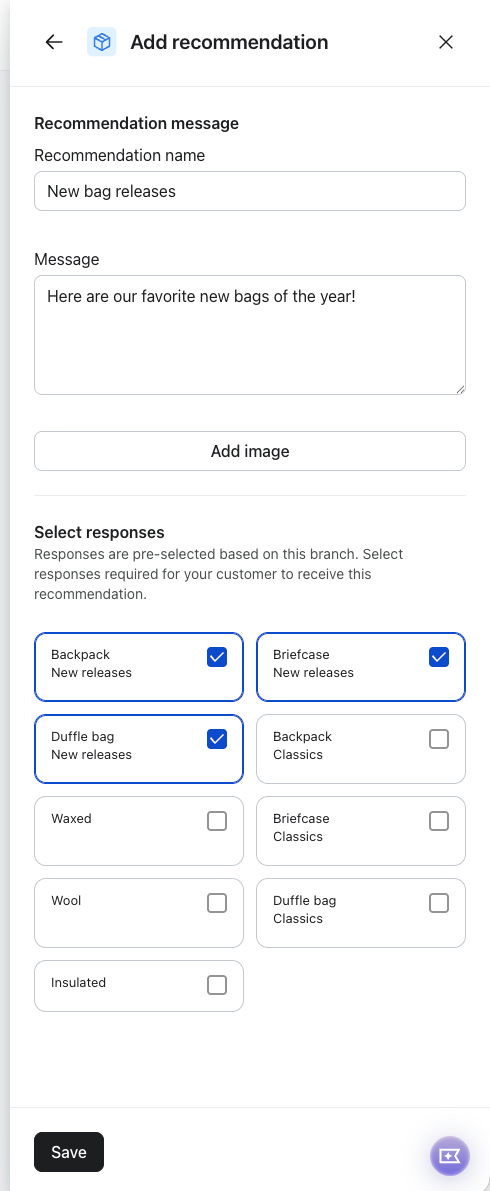This screenshot has height=1191, width=490.
Task: Check the Backpack Classics checkbox
Action: click(439, 739)
